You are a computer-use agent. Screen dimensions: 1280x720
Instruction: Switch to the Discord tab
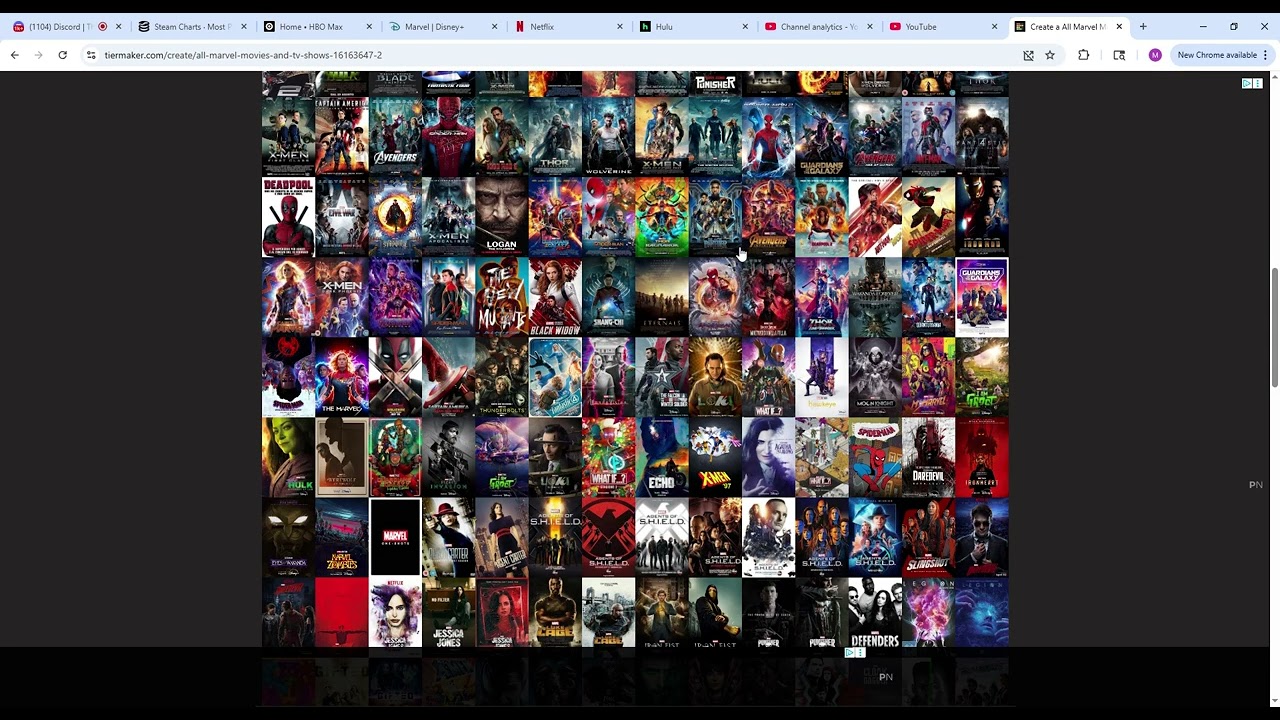tap(68, 27)
